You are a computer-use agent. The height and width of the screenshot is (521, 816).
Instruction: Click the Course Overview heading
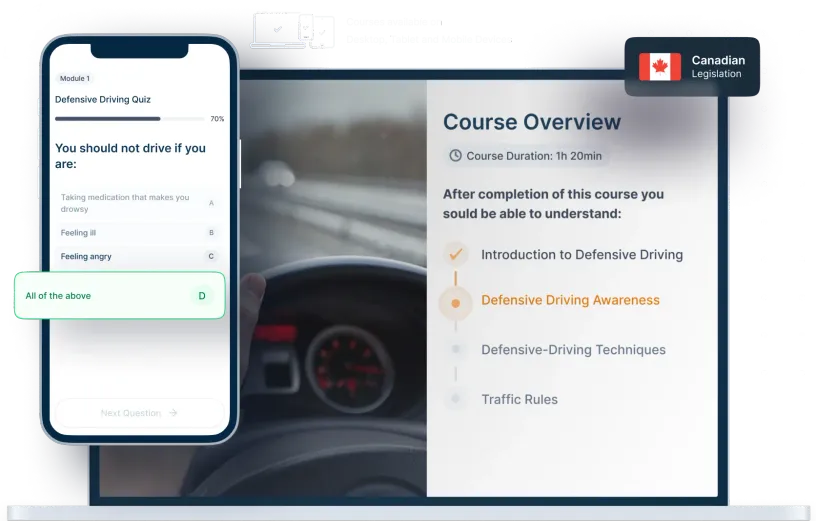pos(532,122)
